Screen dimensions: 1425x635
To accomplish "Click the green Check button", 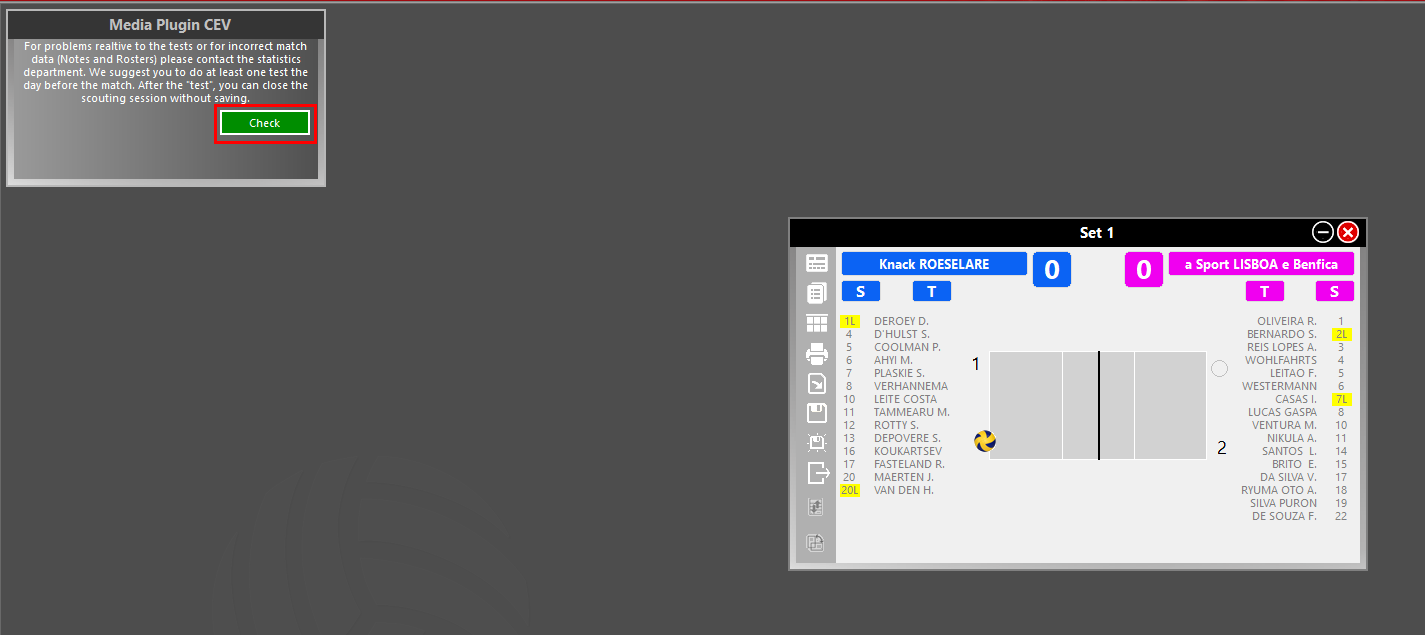I will (265, 123).
